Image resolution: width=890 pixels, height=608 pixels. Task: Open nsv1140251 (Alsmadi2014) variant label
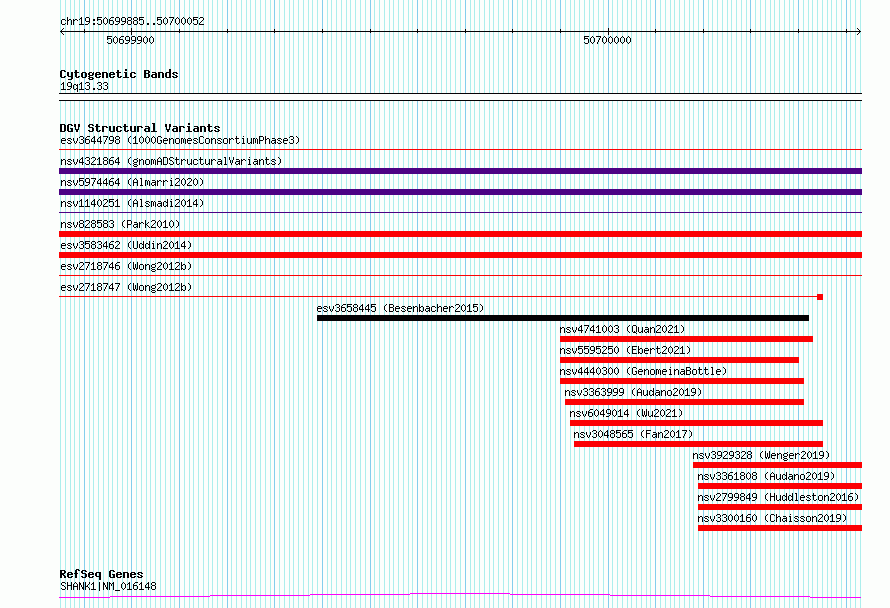coord(132,203)
